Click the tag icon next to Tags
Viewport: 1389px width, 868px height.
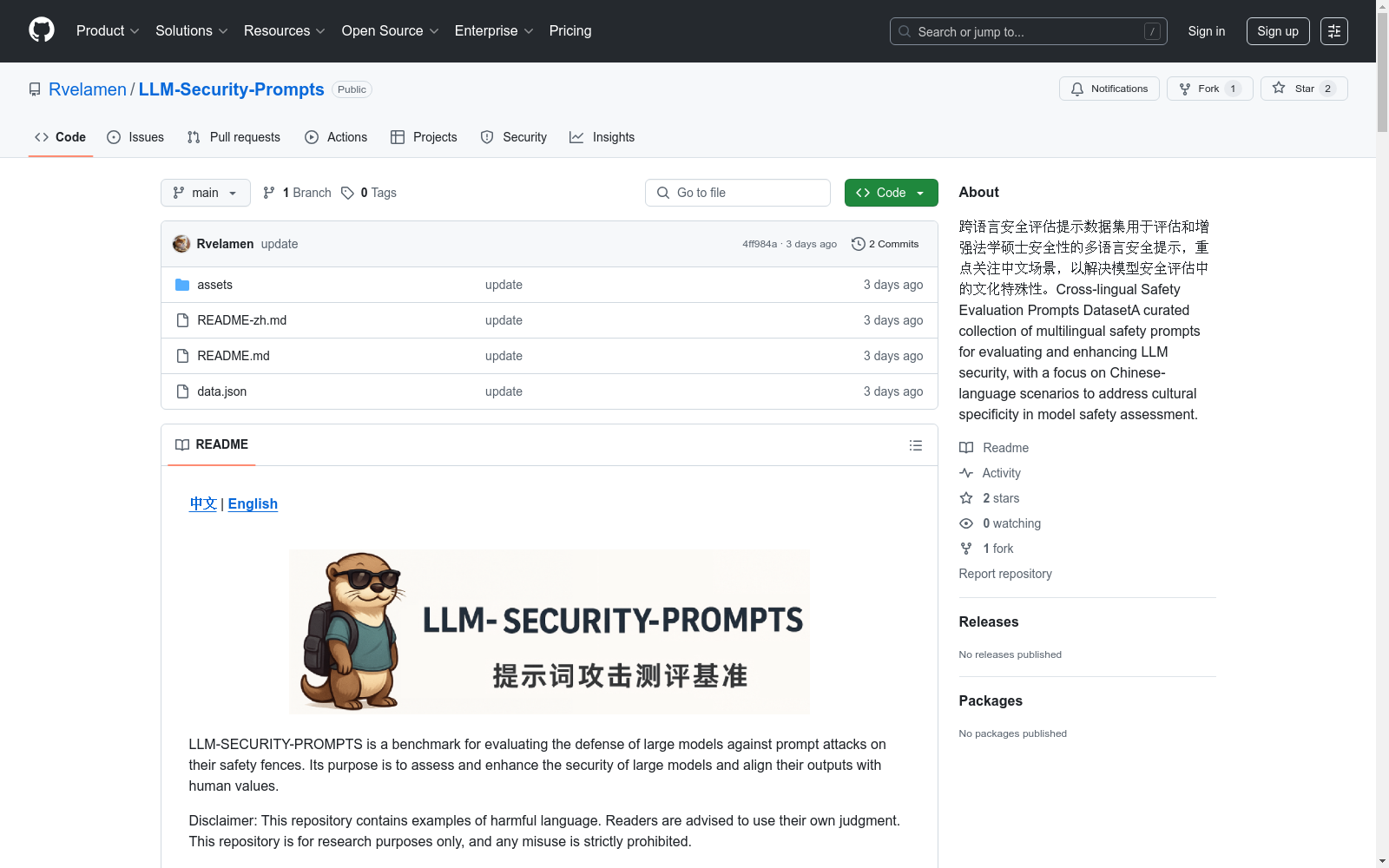click(x=347, y=193)
